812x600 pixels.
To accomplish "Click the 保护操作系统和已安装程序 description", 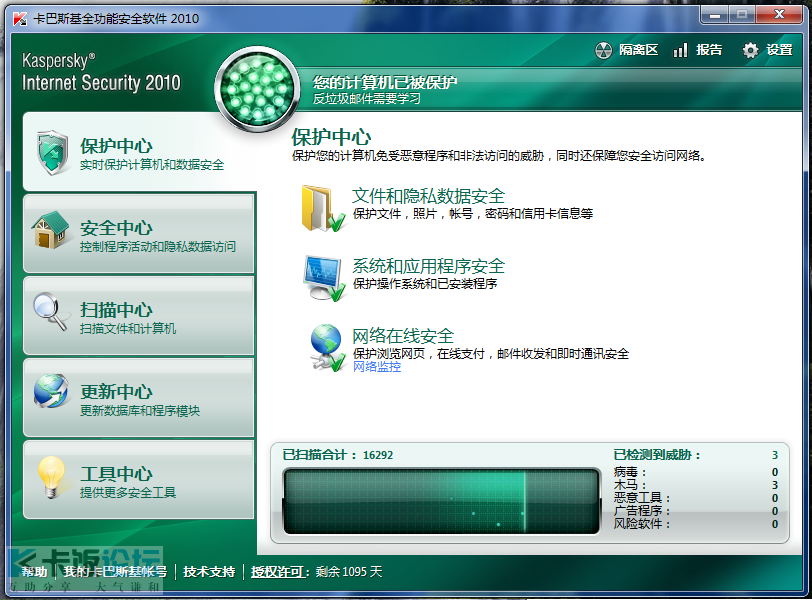I will [425, 284].
